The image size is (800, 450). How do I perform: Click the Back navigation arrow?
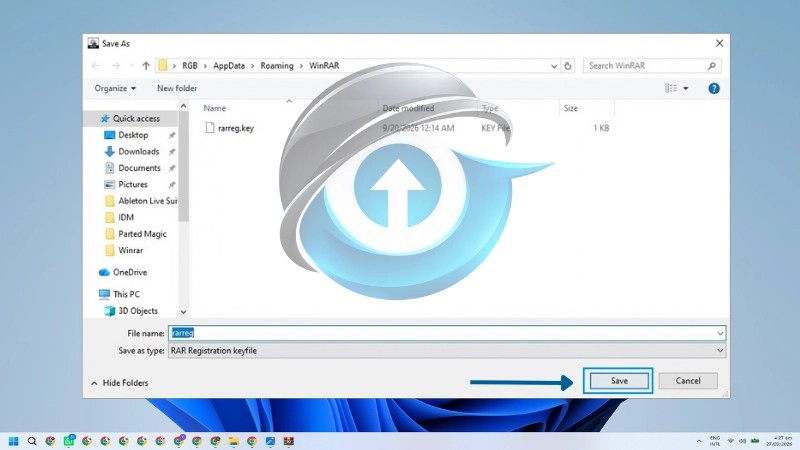click(x=95, y=66)
